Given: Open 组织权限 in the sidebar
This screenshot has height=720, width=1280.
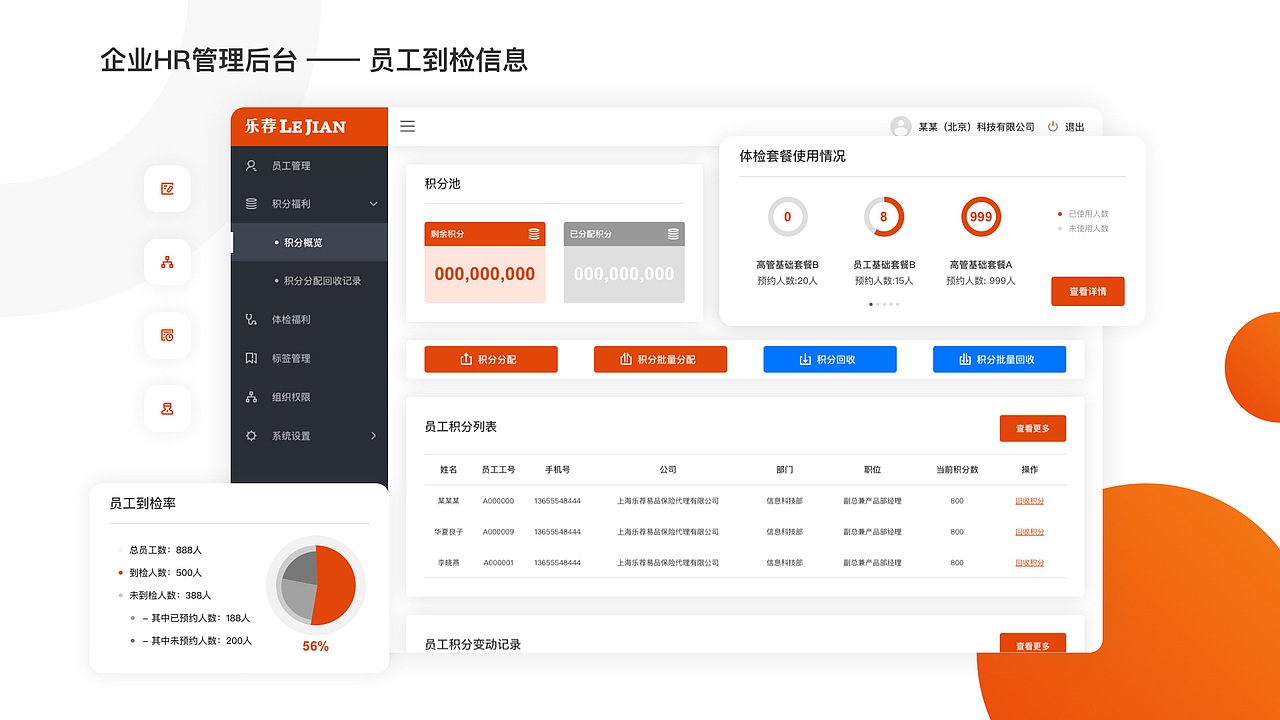Looking at the screenshot, I should 309,397.
